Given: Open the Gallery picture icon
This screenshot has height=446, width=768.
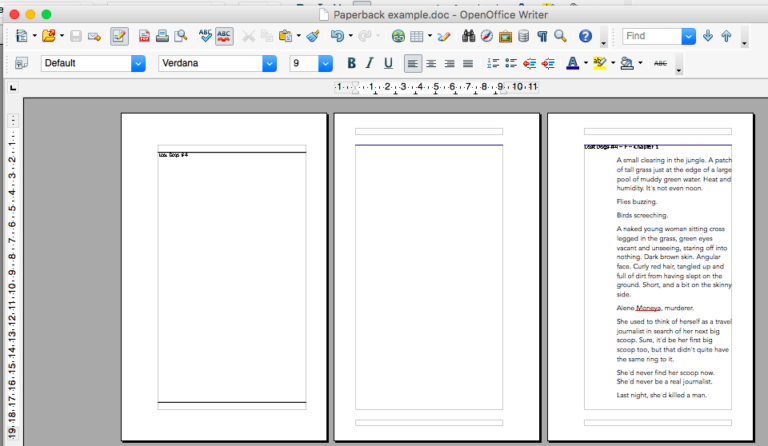Looking at the screenshot, I should 503,37.
